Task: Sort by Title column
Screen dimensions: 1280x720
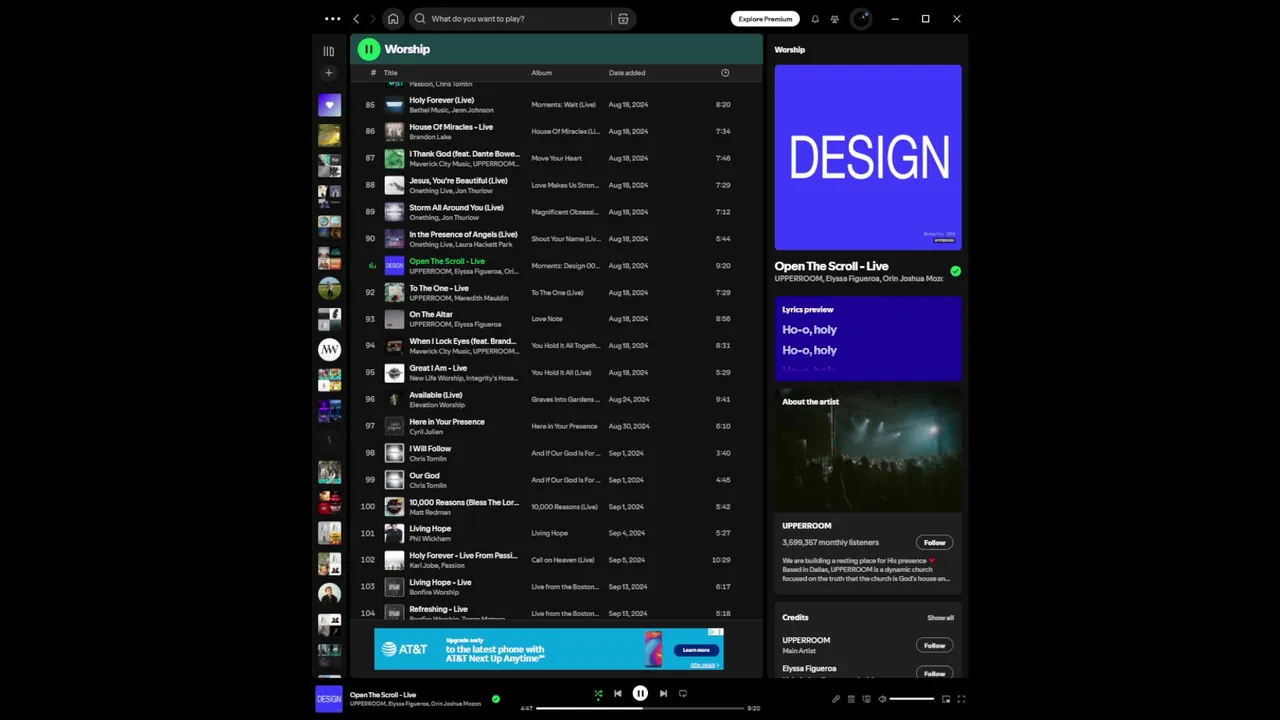Action: coord(390,73)
